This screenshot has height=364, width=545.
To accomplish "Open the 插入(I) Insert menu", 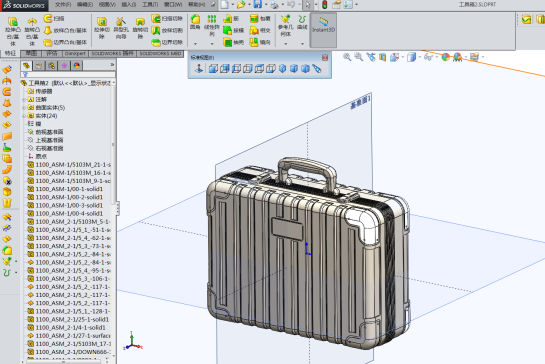I will point(129,5).
